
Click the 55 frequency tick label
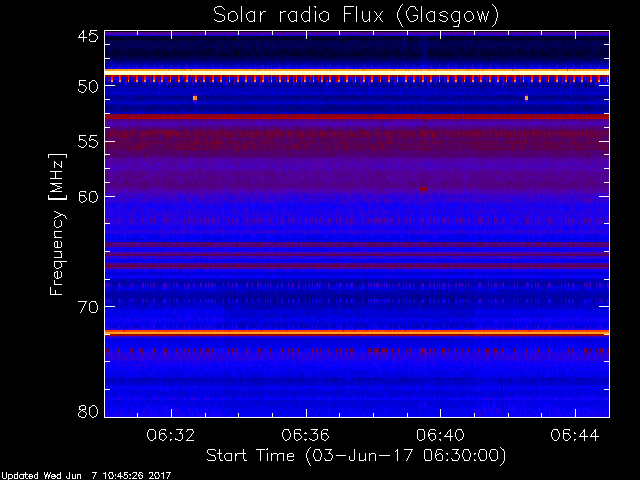coord(88,142)
